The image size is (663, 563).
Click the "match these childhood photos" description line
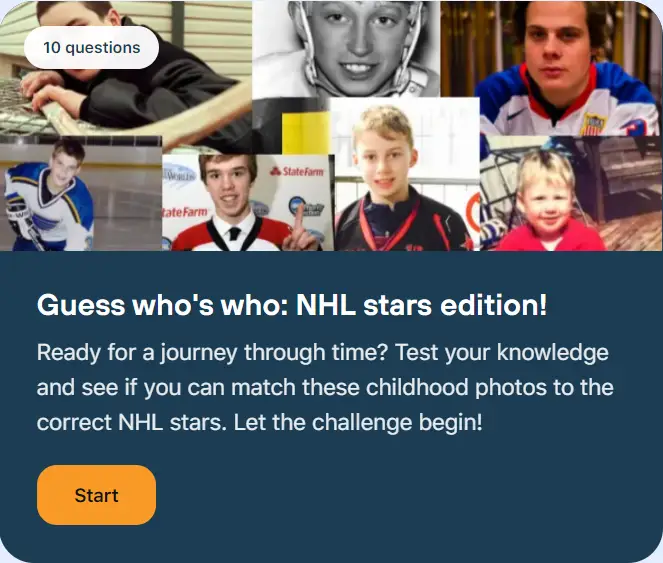pyautogui.click(x=325, y=387)
